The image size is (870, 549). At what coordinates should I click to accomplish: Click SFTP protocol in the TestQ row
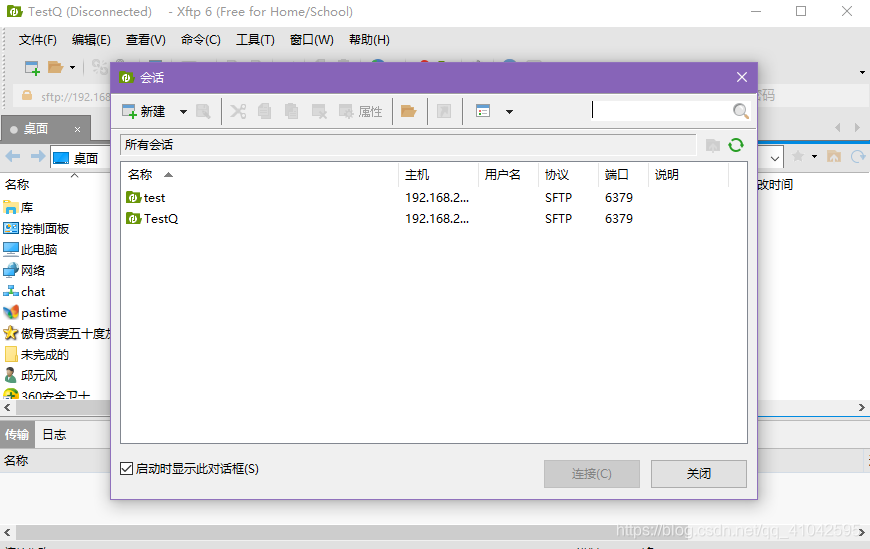tap(558, 219)
